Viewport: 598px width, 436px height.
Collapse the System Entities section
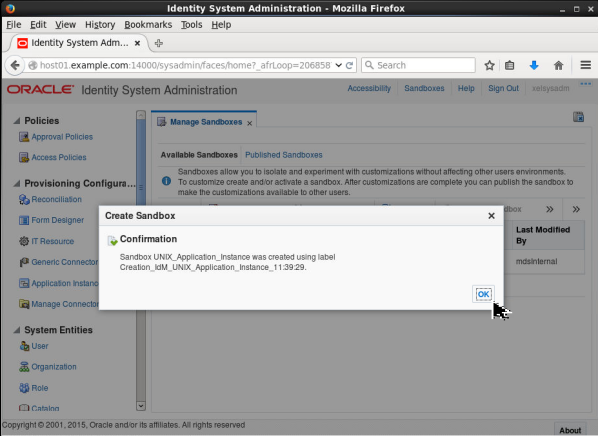click(x=17, y=330)
